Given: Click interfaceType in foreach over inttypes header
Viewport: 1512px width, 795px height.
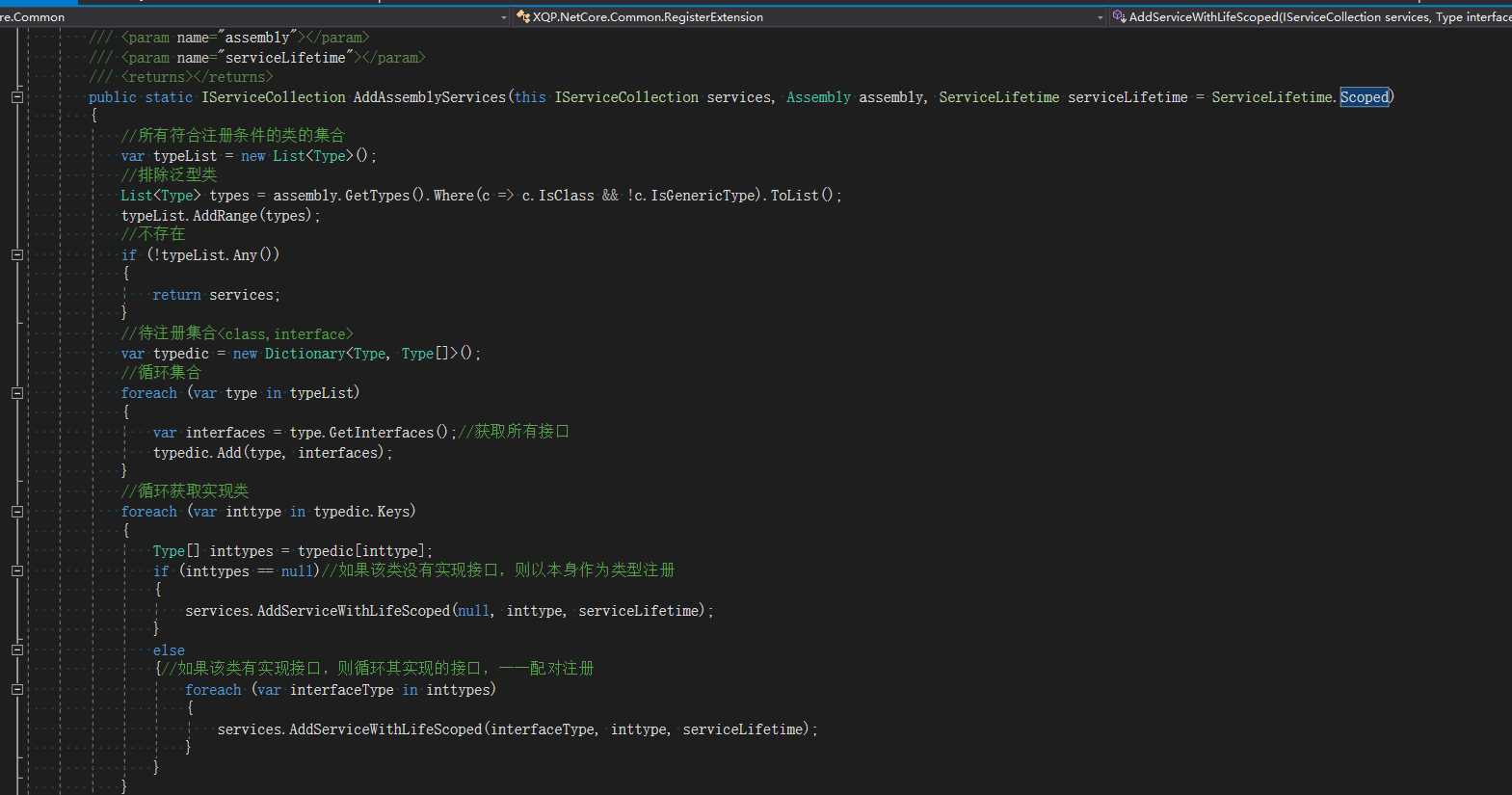Looking at the screenshot, I should pyautogui.click(x=341, y=690).
